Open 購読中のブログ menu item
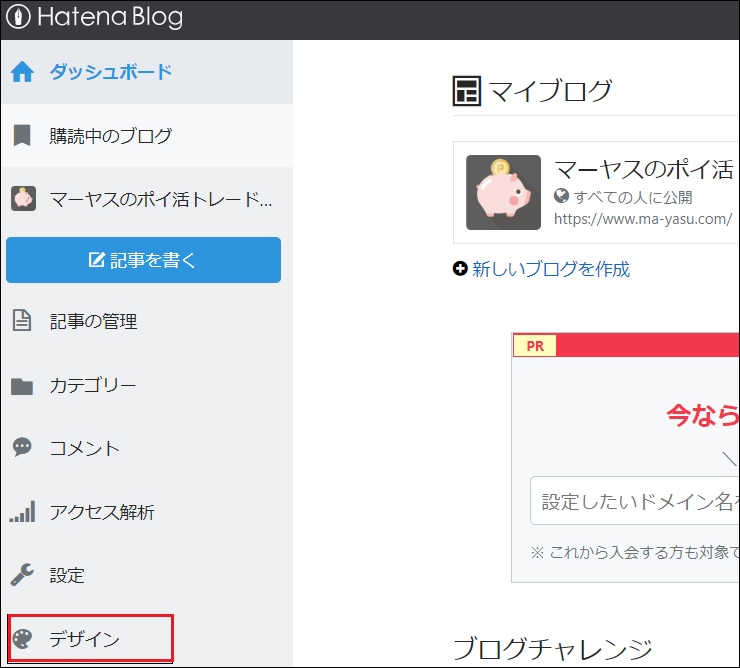 coord(111,136)
